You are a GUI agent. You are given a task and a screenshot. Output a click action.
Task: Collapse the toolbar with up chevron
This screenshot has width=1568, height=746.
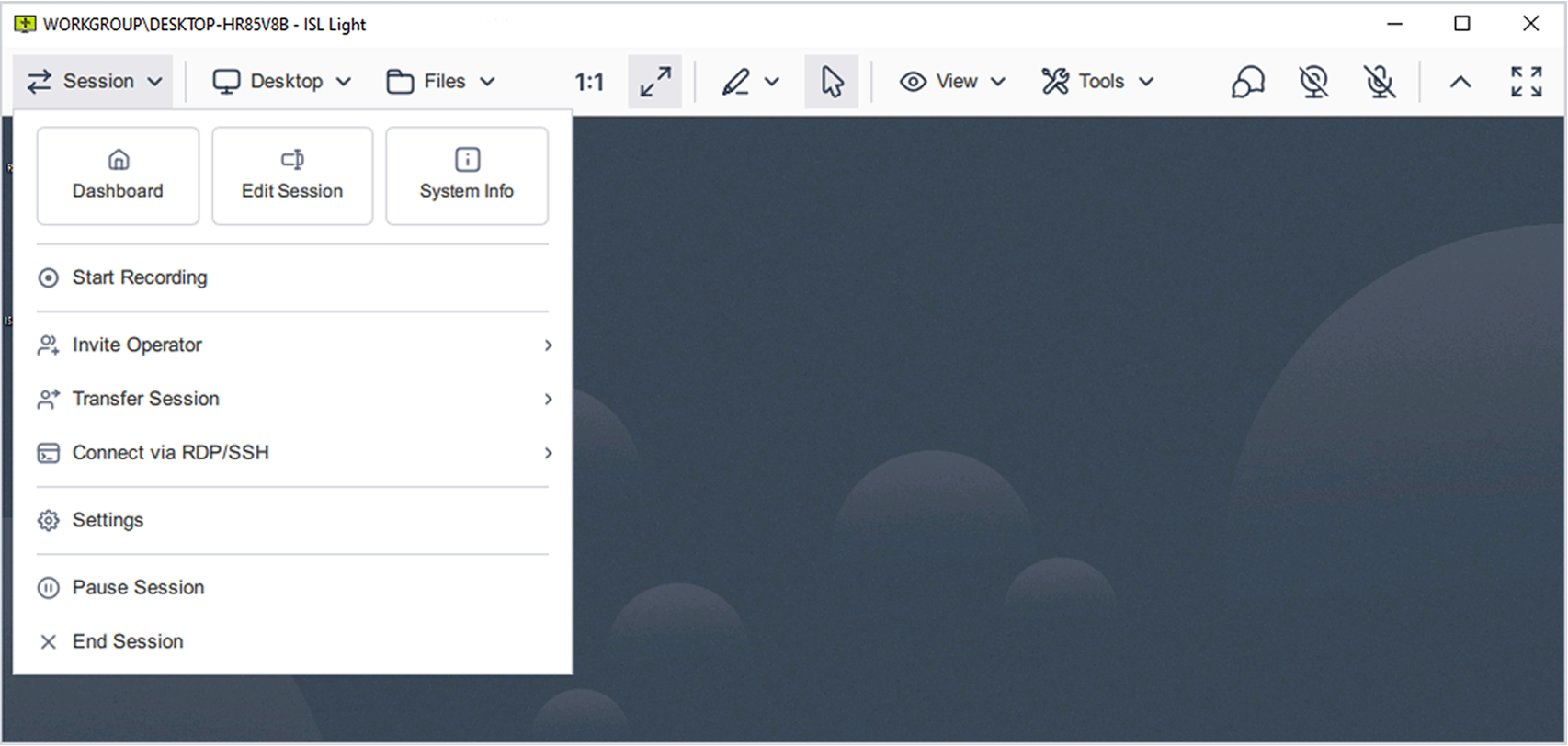[1460, 82]
